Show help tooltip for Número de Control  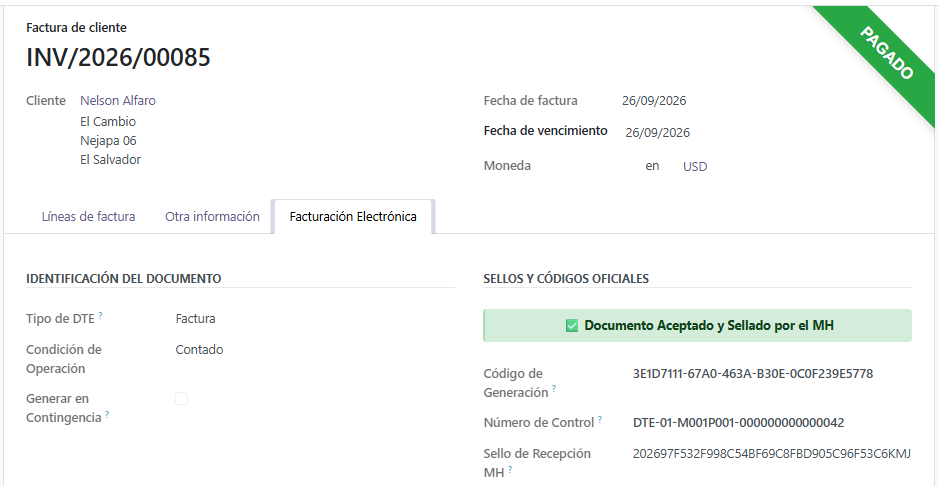(x=599, y=419)
